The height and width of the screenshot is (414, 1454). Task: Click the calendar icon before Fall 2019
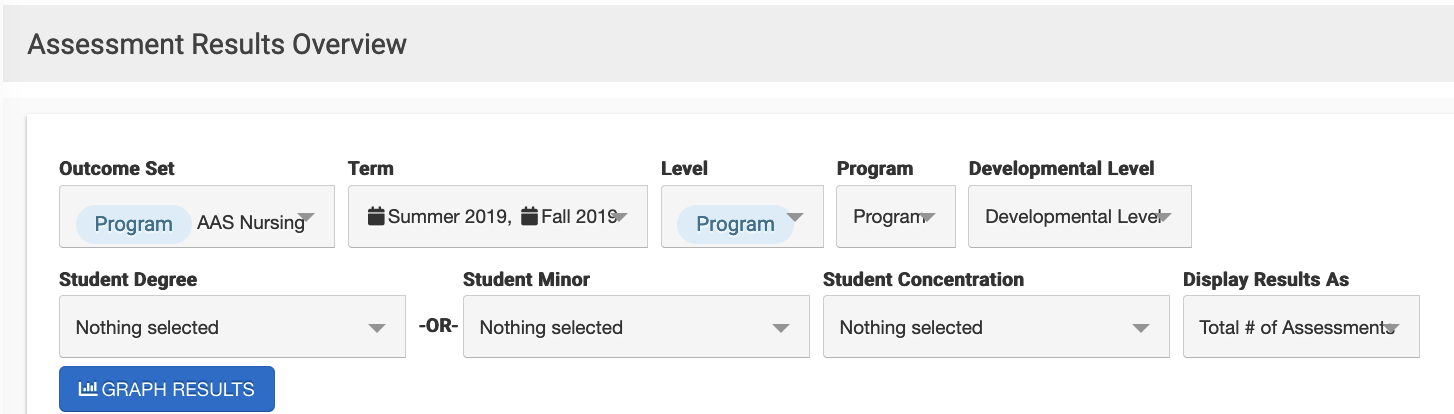(530, 216)
